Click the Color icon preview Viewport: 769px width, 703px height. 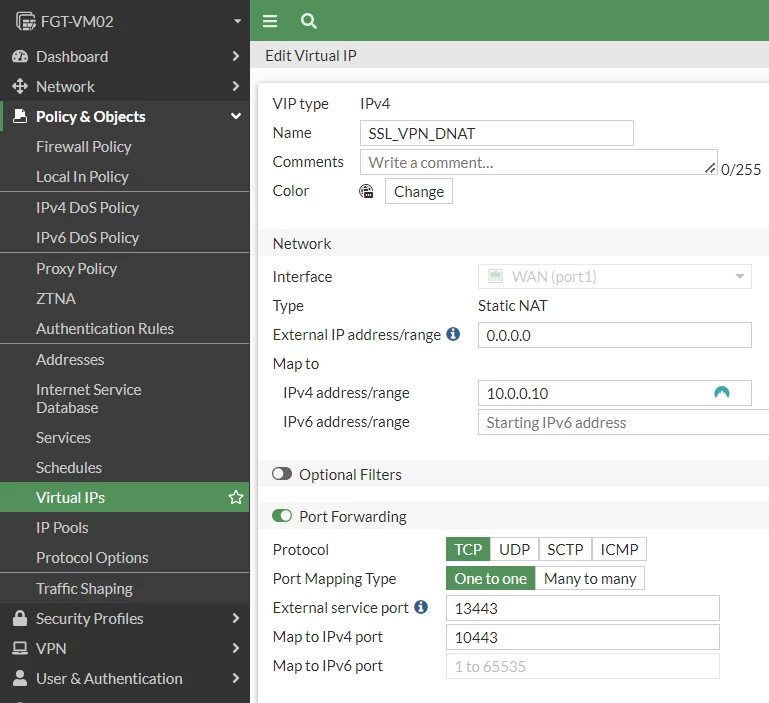pos(366,191)
